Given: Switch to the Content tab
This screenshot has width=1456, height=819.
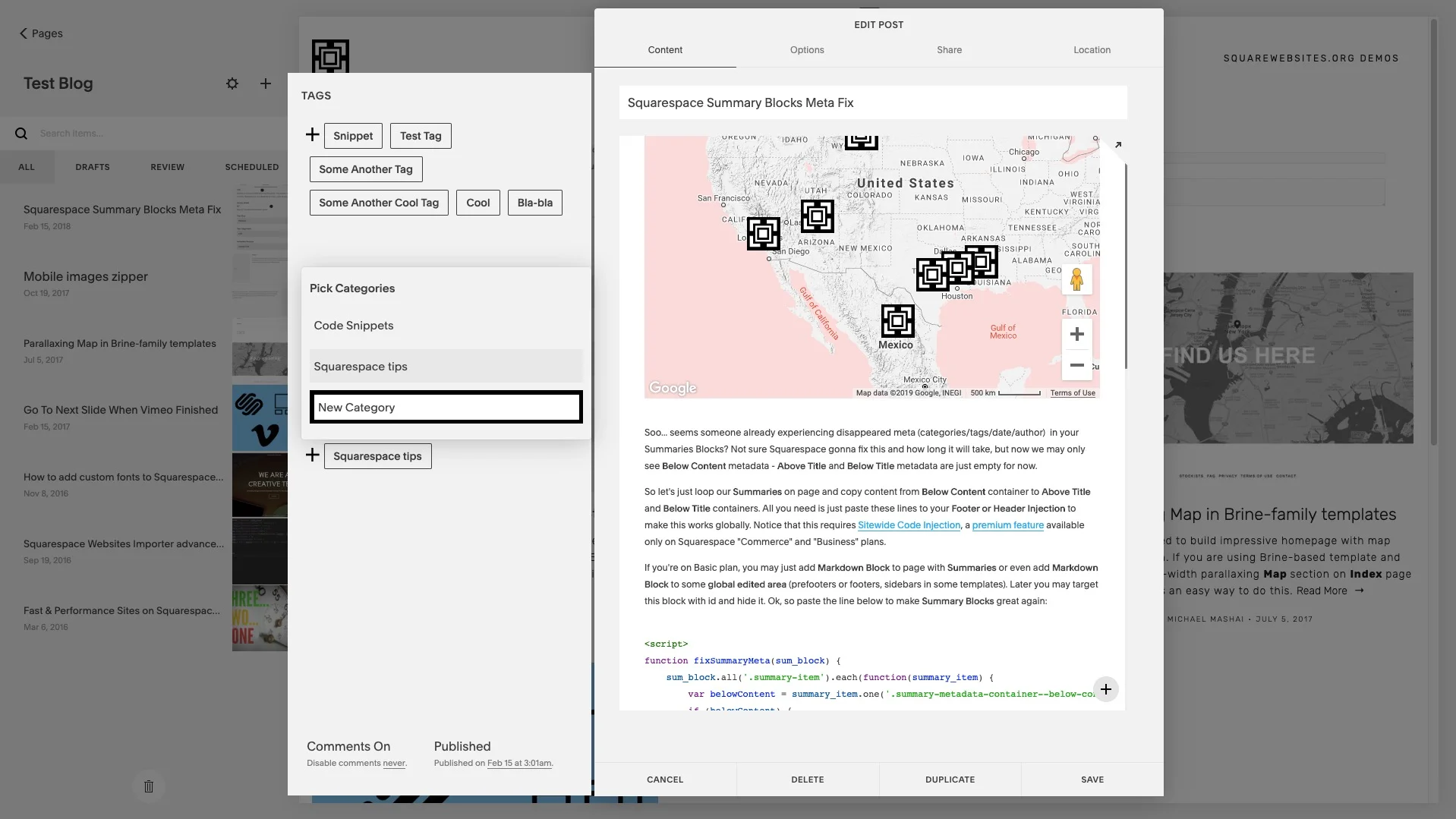Looking at the screenshot, I should pyautogui.click(x=665, y=50).
